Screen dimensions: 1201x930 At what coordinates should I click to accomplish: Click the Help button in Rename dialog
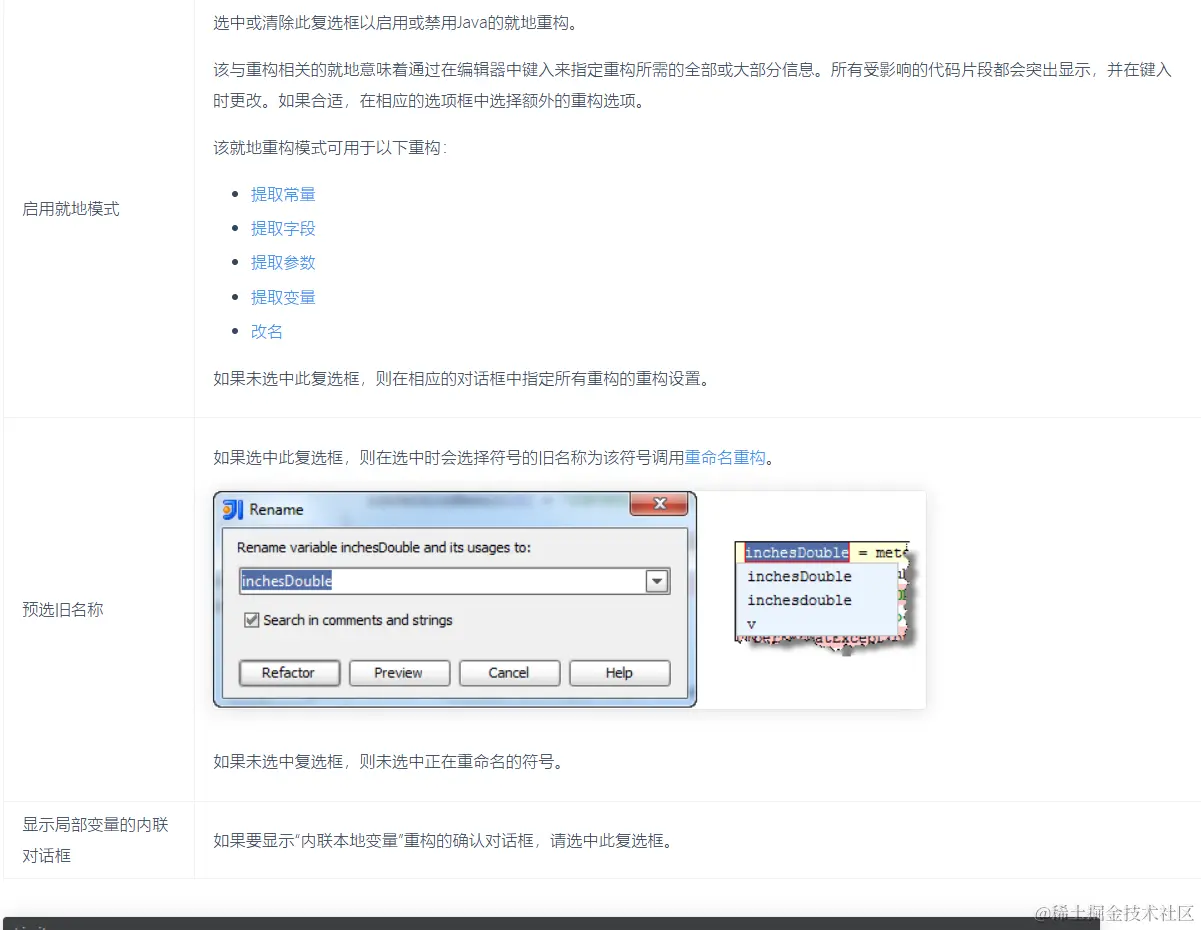(619, 673)
